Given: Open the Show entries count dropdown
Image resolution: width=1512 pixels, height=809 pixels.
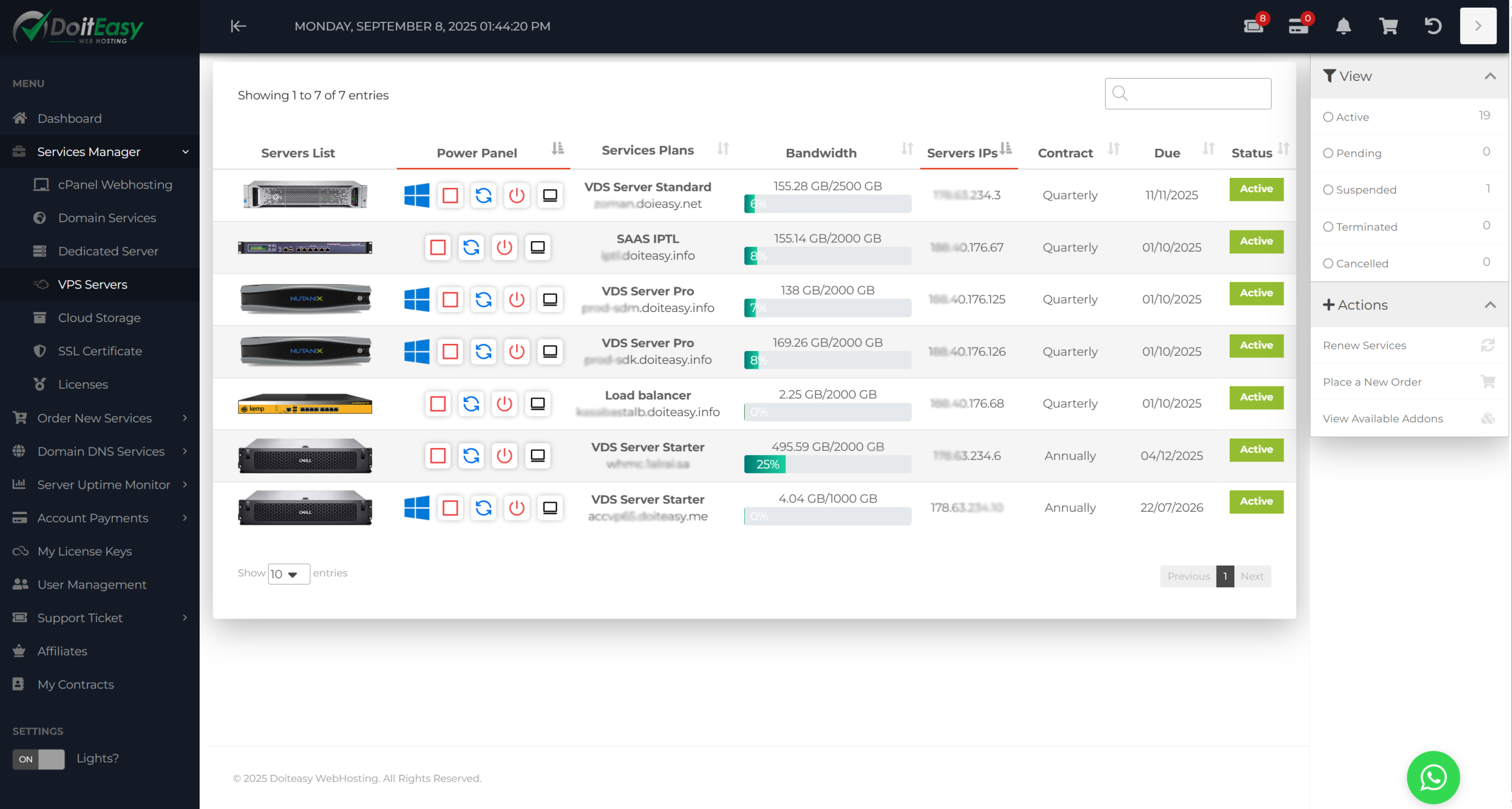Looking at the screenshot, I should (x=288, y=574).
